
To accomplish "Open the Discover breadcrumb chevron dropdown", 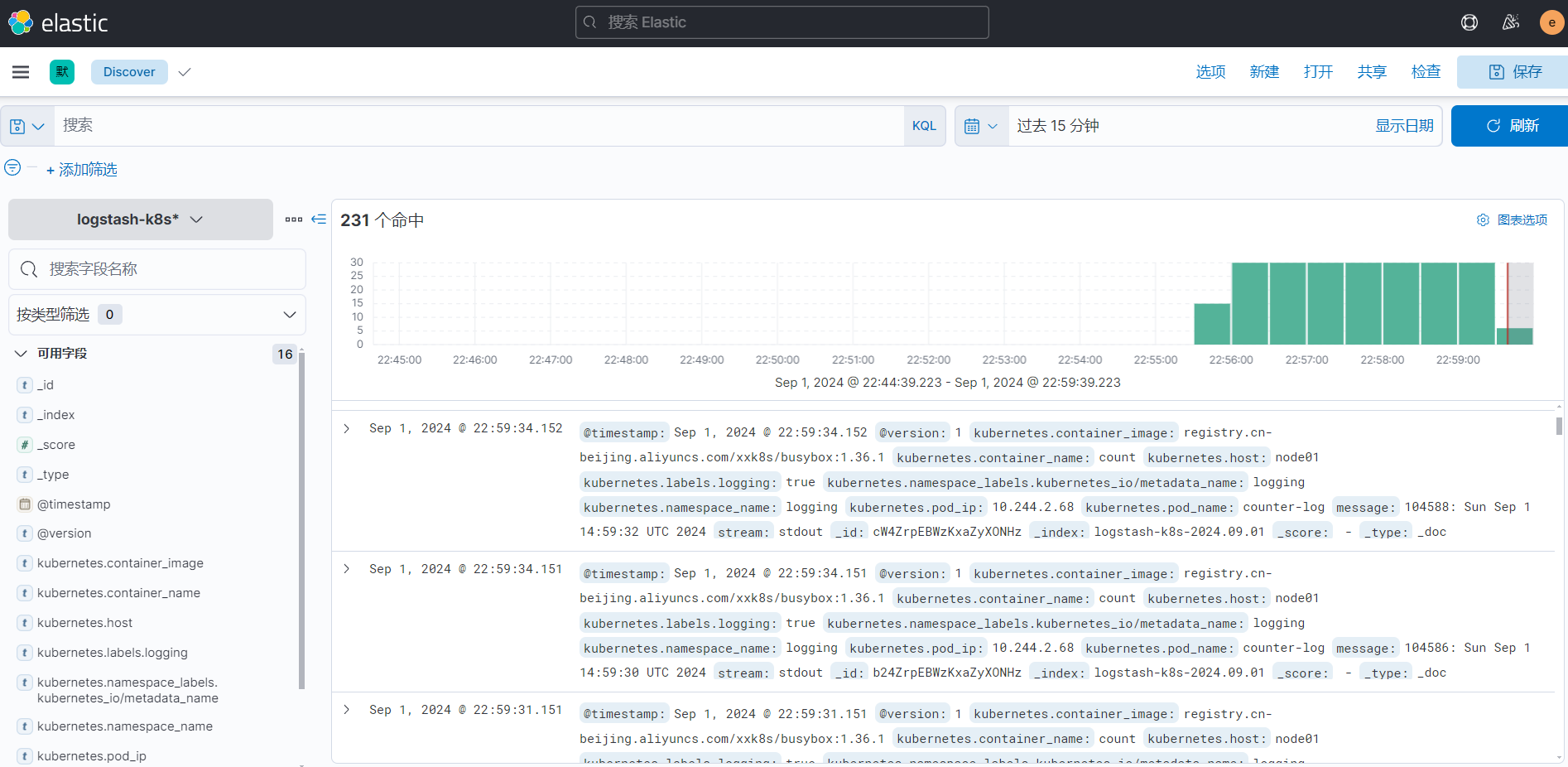I will [185, 72].
